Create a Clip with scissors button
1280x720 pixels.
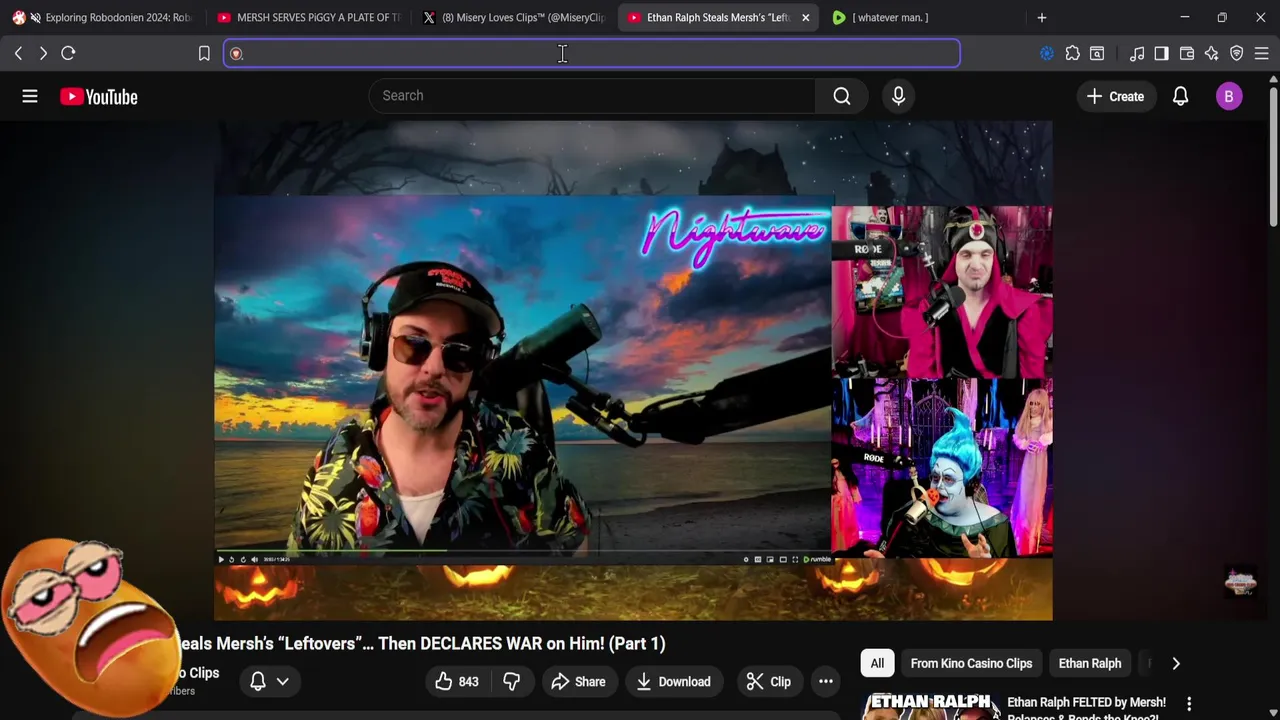click(768, 682)
